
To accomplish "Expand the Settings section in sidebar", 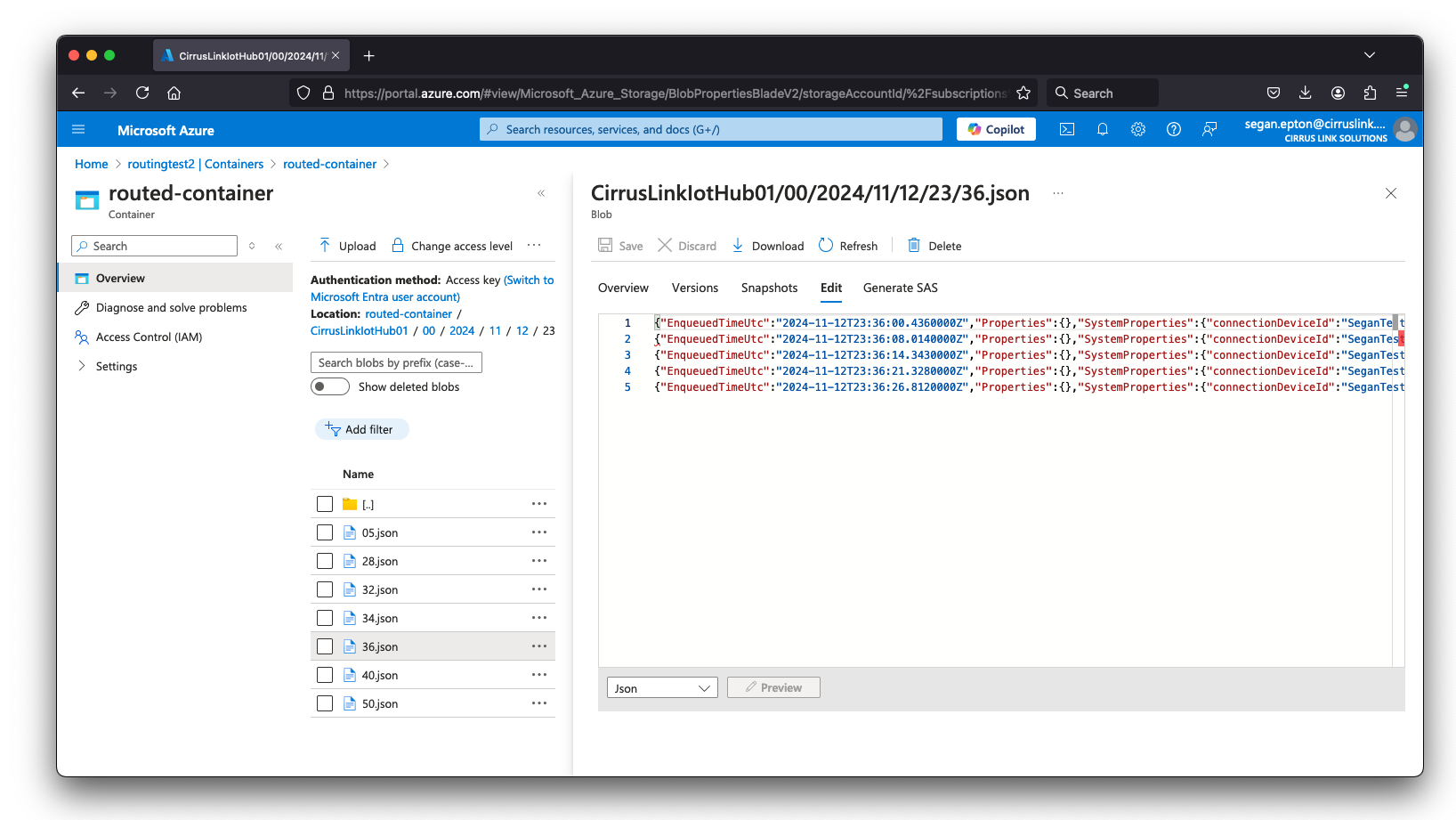I will [x=82, y=366].
